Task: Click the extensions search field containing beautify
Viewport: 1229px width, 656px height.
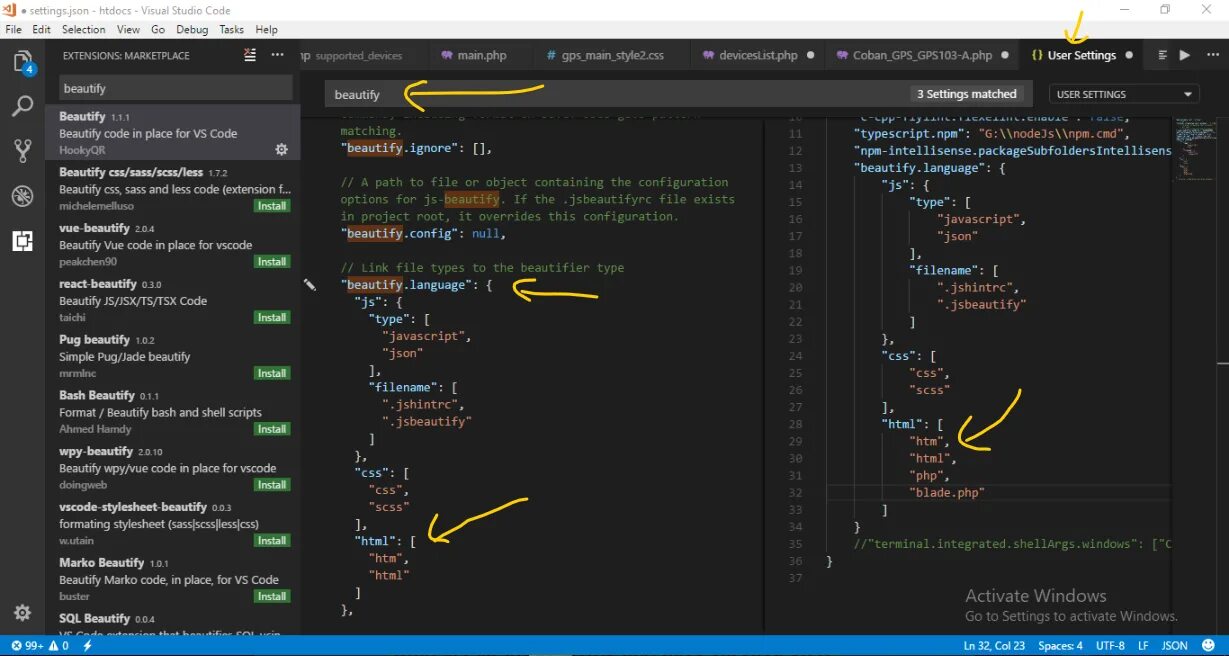Action: click(176, 89)
